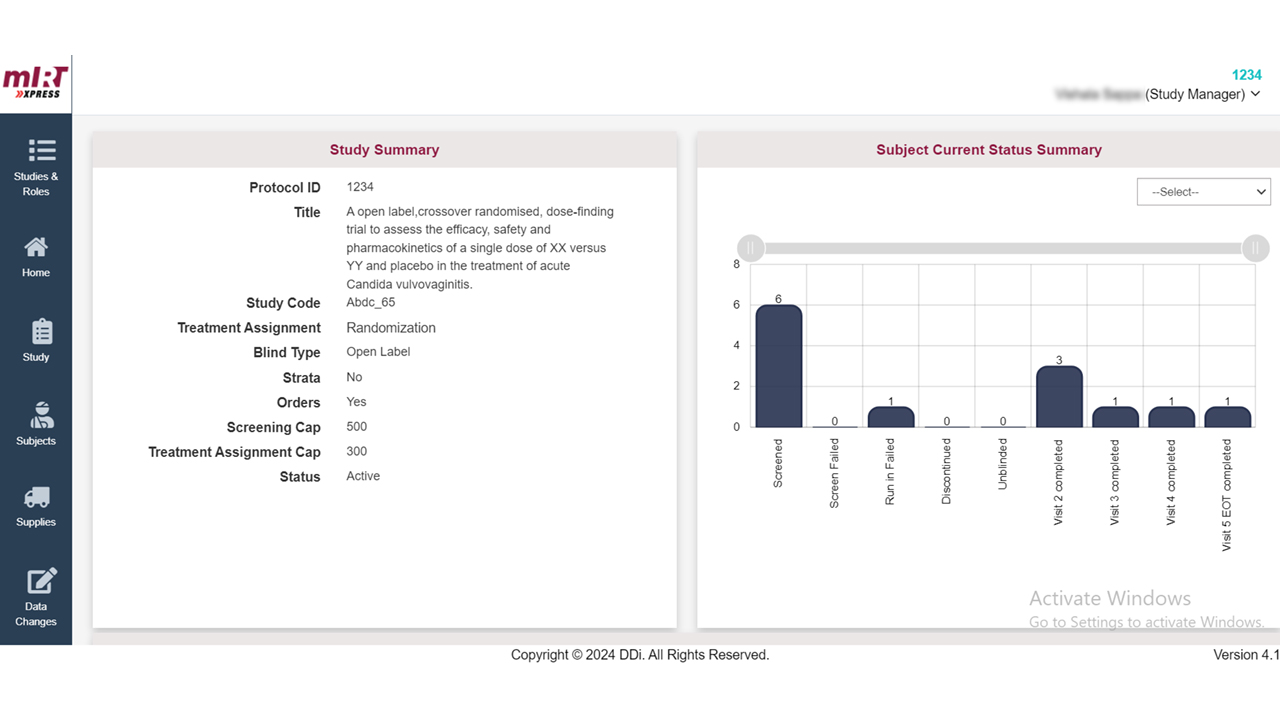Open the Data Changes edit icon
The image size is (1280, 720).
click(x=41, y=581)
